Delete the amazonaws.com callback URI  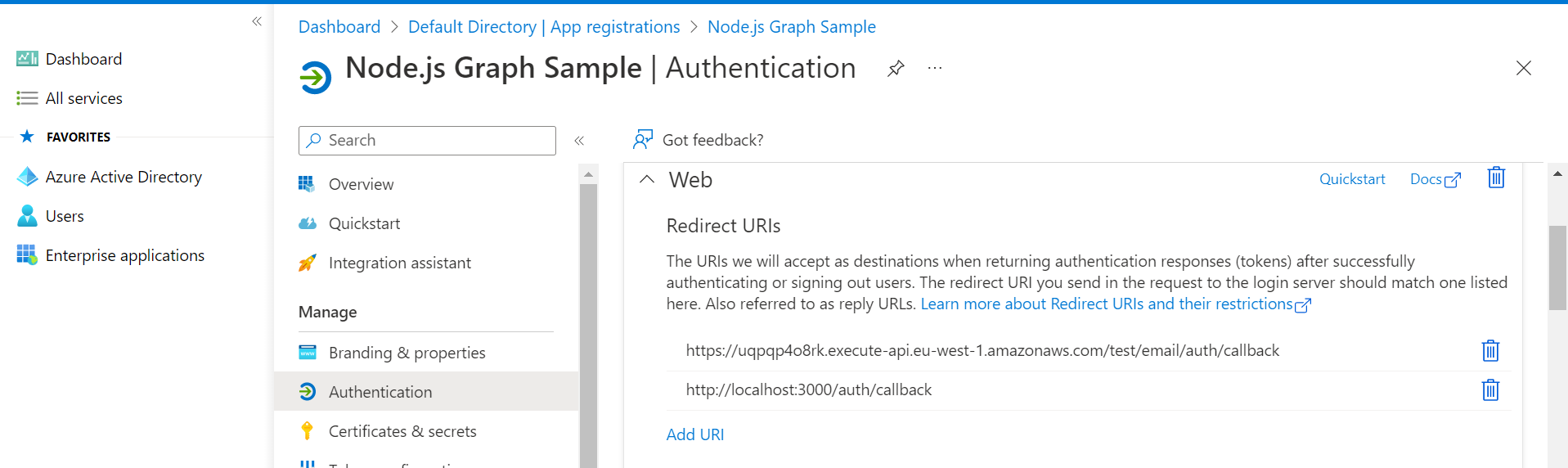pos(1490,351)
